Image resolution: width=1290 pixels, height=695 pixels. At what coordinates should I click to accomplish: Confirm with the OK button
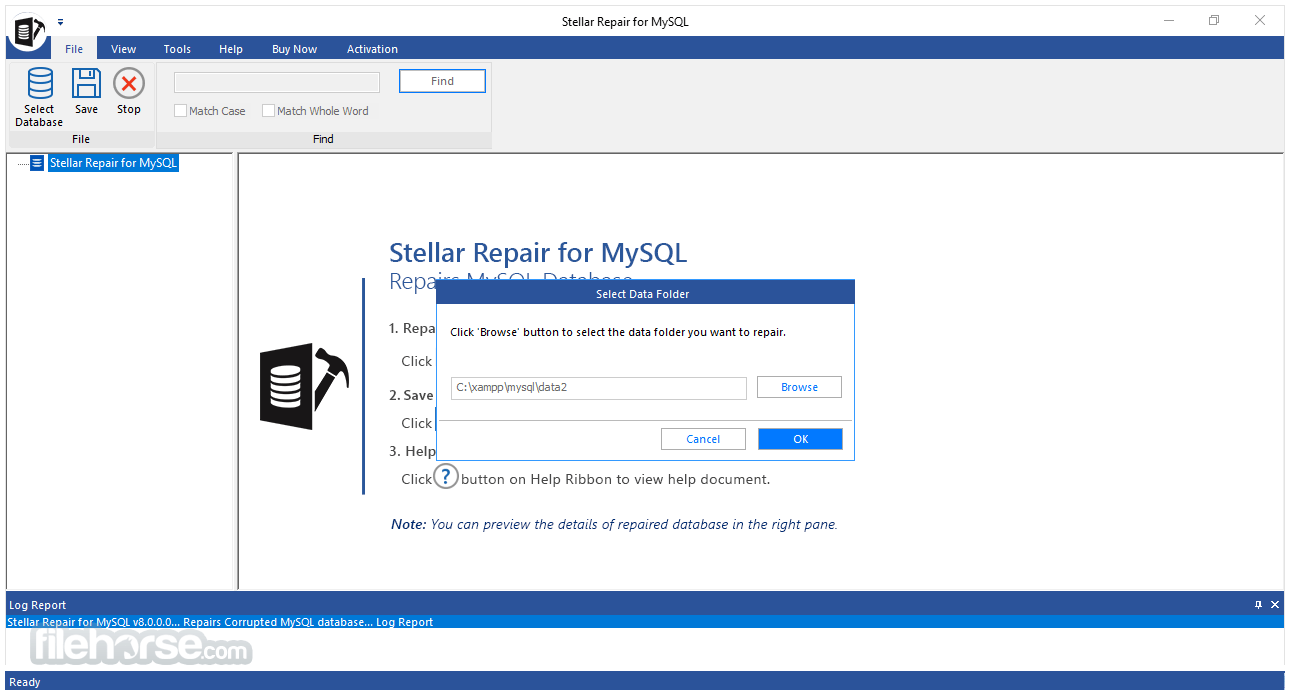(800, 439)
